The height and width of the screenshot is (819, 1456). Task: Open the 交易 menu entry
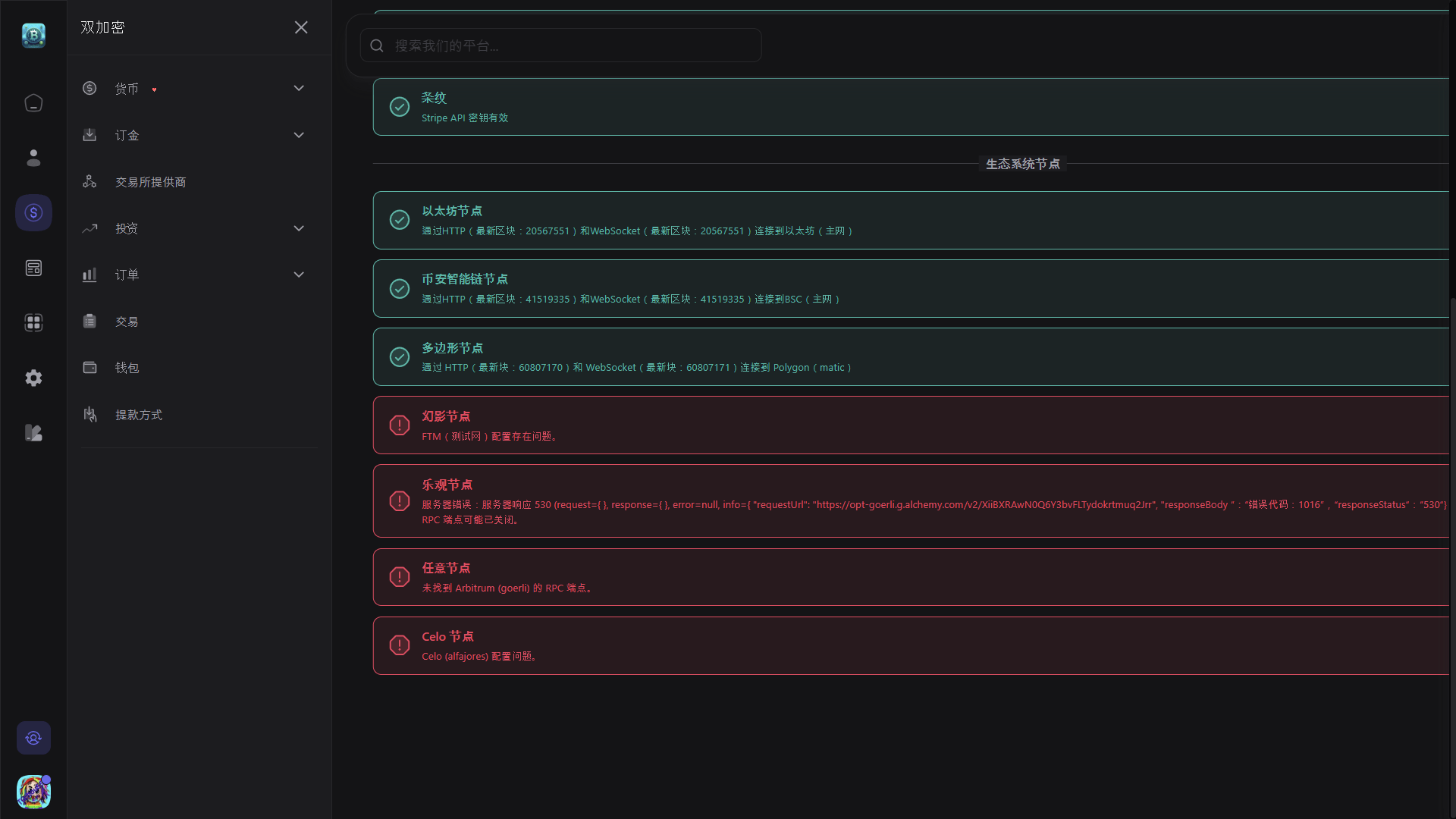pos(127,322)
